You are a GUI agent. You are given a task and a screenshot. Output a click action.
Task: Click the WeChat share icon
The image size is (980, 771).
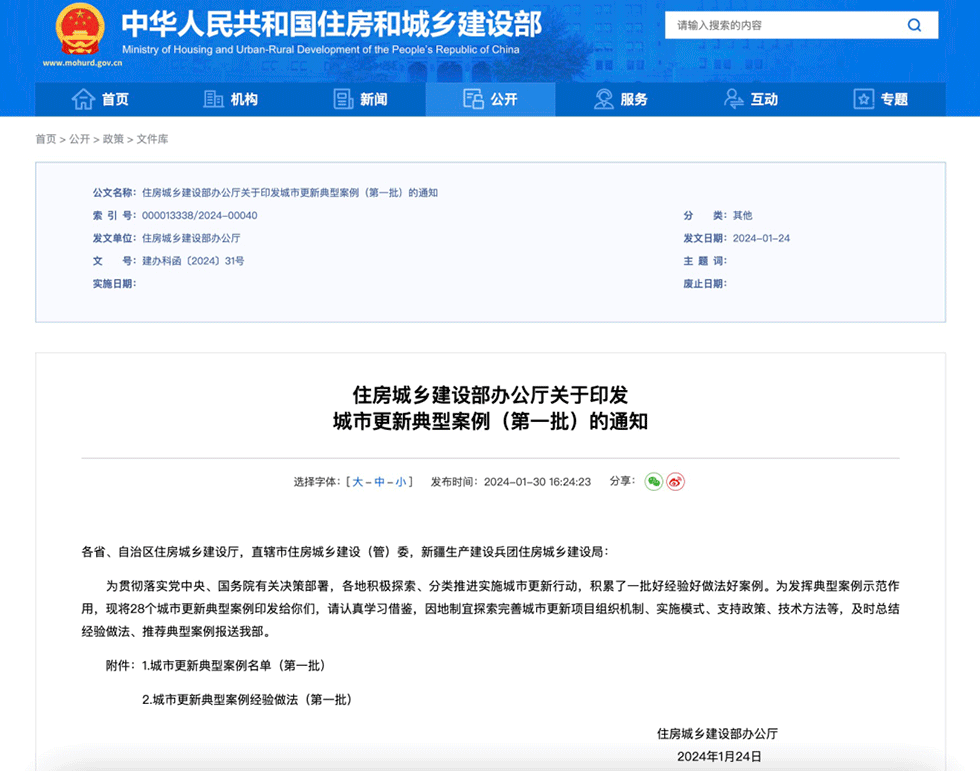[x=653, y=481]
